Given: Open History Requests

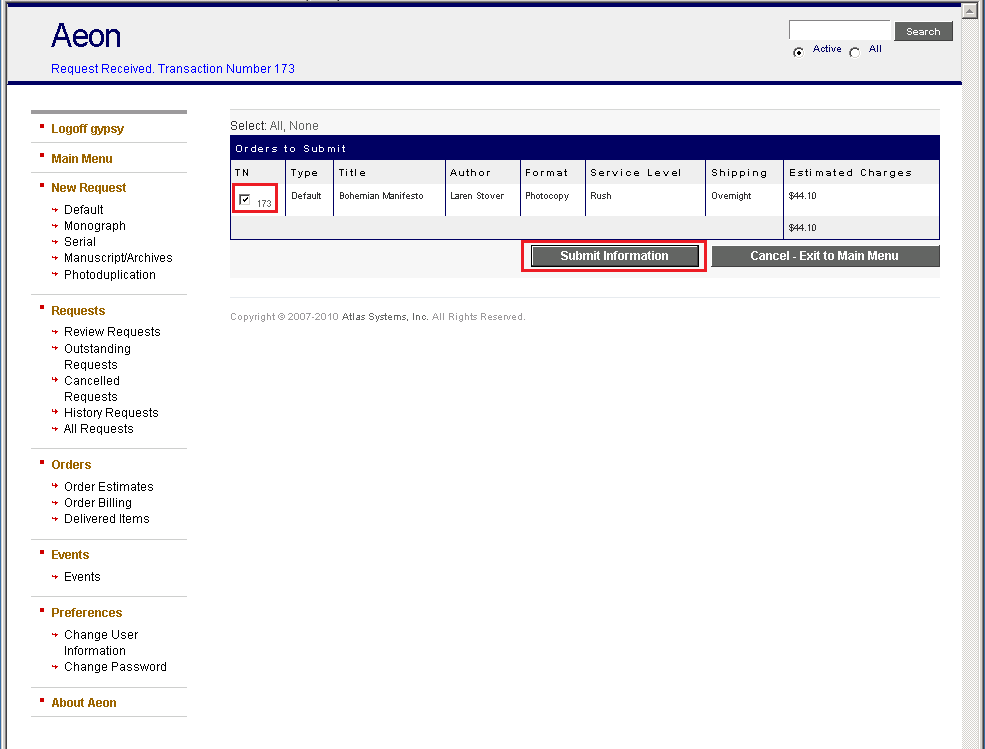Looking at the screenshot, I should (x=110, y=412).
